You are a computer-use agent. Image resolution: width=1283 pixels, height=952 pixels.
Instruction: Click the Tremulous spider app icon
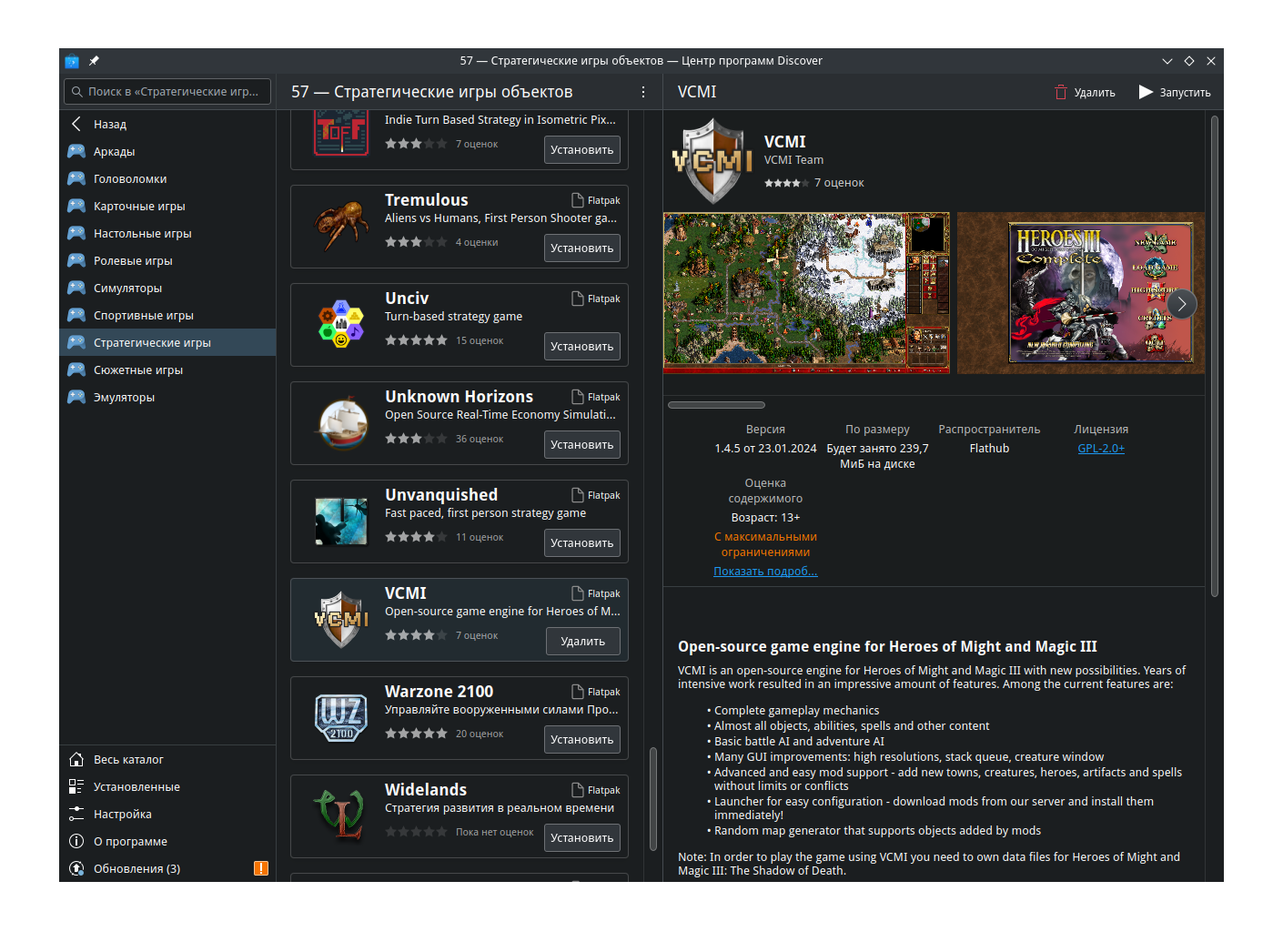(x=341, y=227)
